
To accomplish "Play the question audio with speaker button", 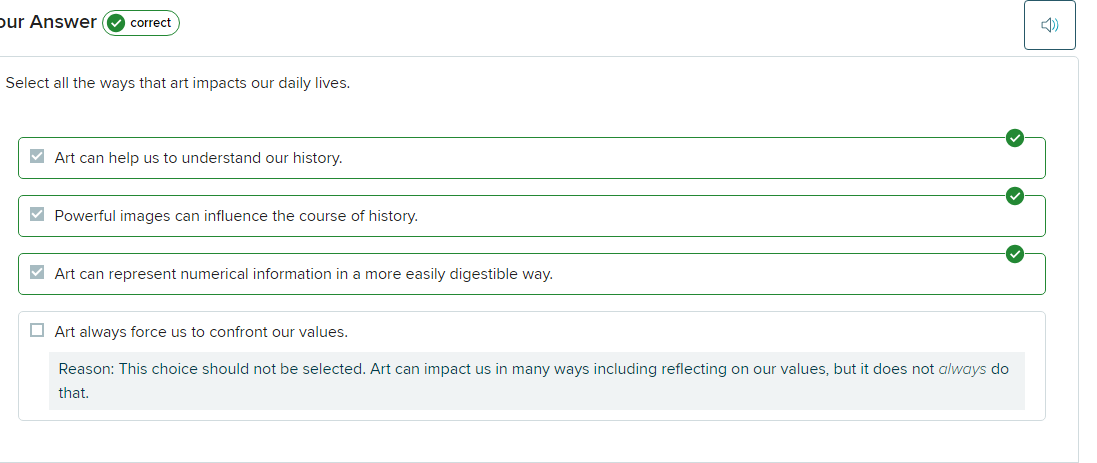I will tap(1049, 25).
